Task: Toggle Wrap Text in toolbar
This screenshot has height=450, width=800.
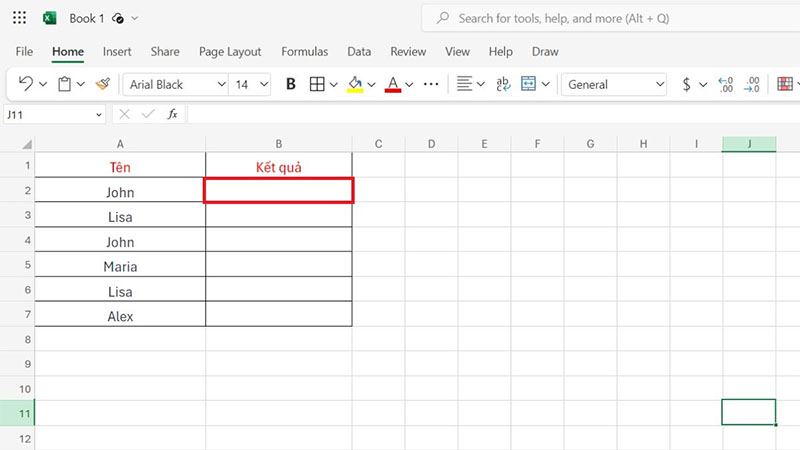Action: pos(503,85)
